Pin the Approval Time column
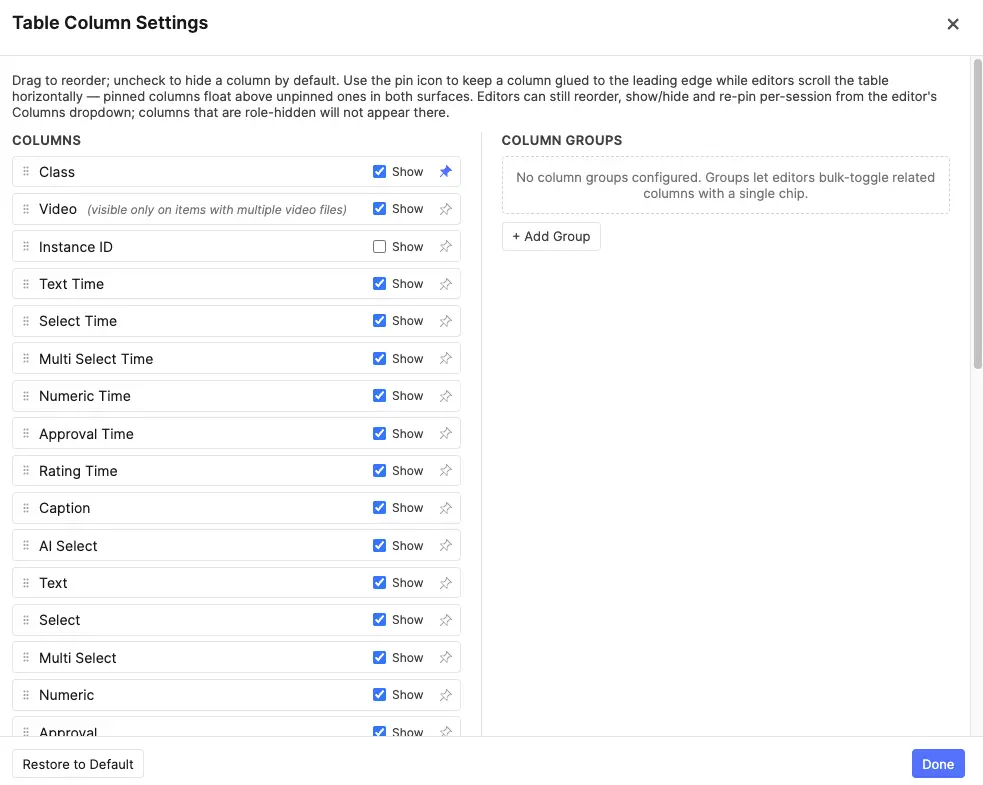 coord(446,433)
